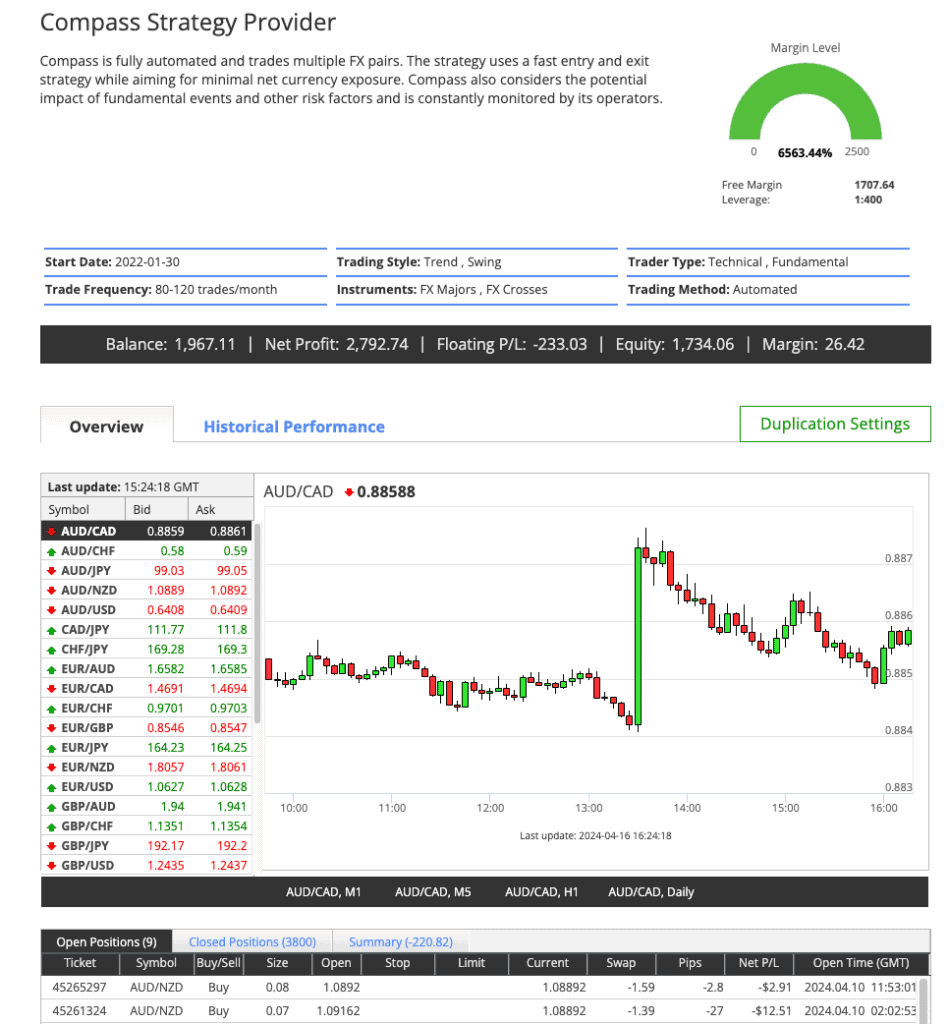Click the red arrow icon beside AUD/USD
The height and width of the screenshot is (1024, 949).
51,611
